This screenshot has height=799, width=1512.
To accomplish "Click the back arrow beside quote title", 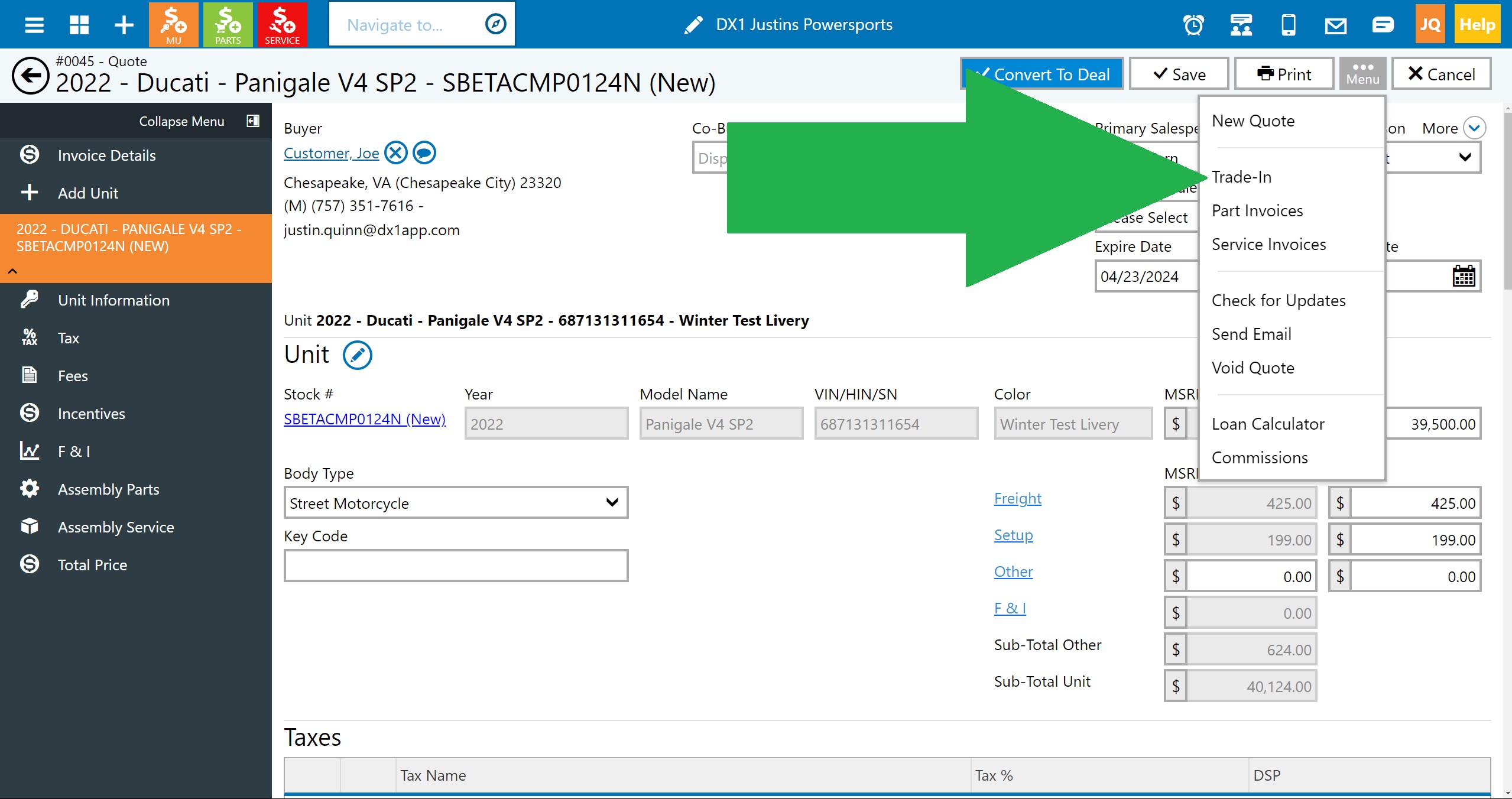I will click(30, 76).
